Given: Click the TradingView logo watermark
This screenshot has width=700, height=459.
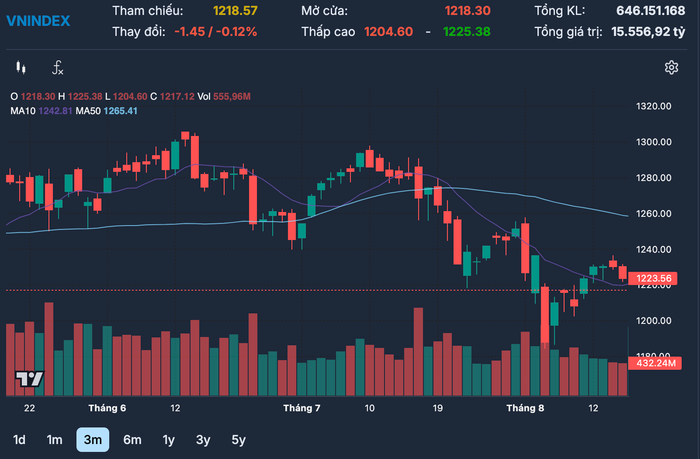Looking at the screenshot, I should (x=29, y=379).
